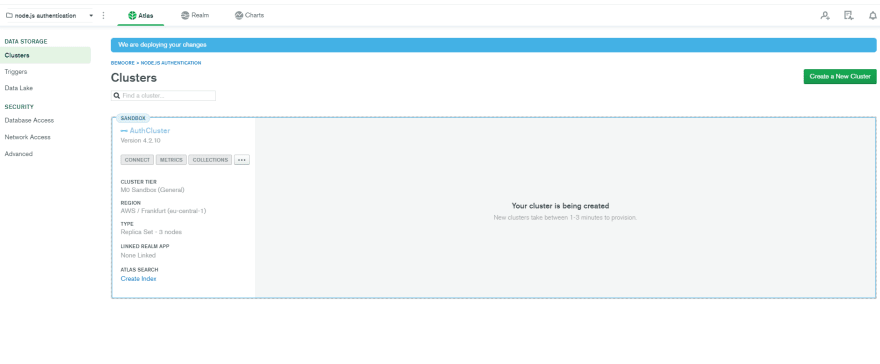Viewport: 880px width, 364px height.
Task: Click the NODE.JS AUTHENTICATION breadcrumb link
Action: click(171, 63)
